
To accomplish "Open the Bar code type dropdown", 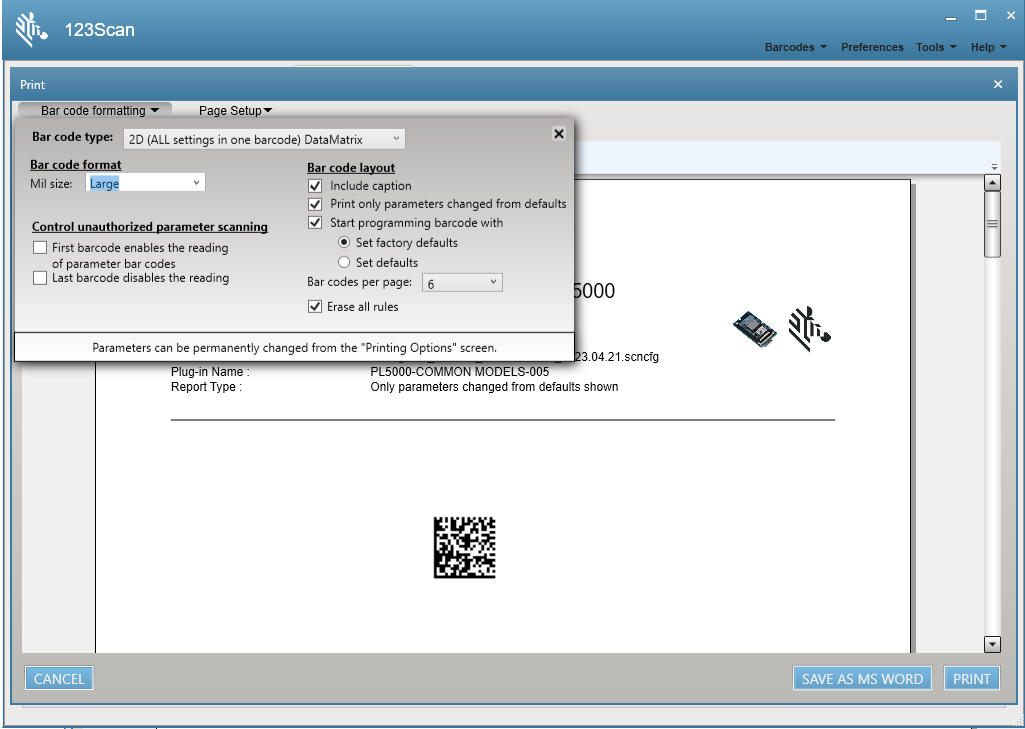I will tap(264, 139).
